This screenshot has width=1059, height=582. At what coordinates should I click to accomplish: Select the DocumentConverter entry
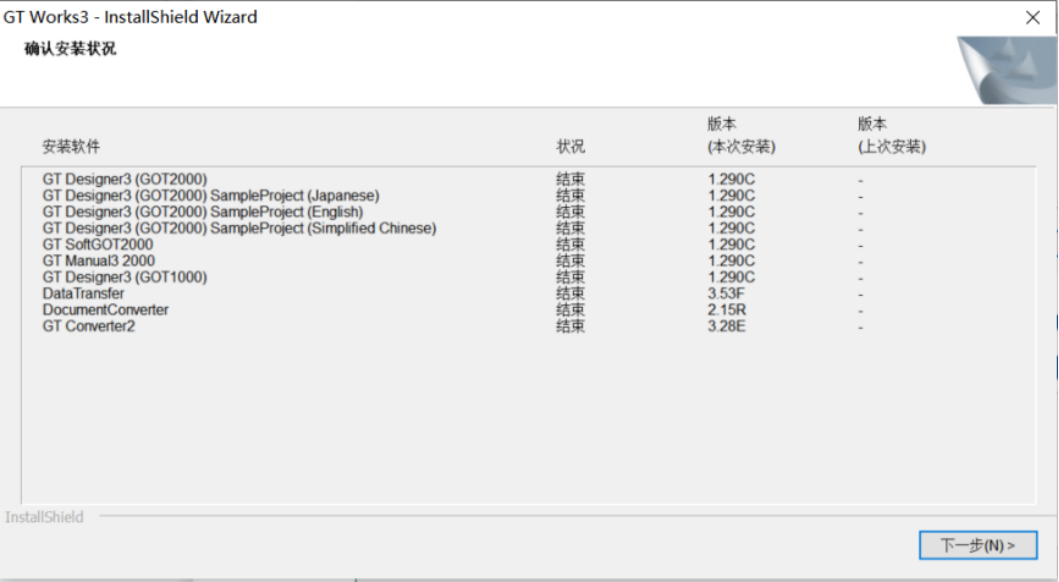tap(105, 310)
